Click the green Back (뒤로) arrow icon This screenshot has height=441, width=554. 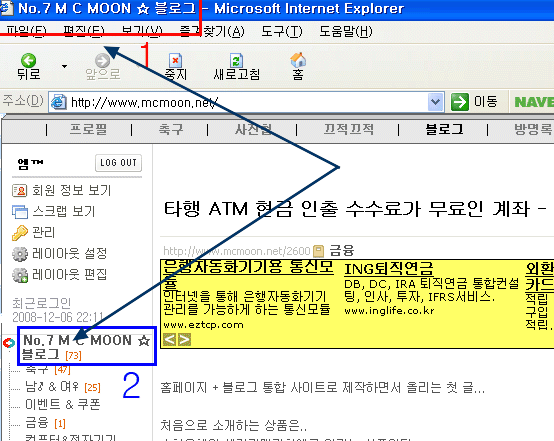pyautogui.click(x=28, y=60)
